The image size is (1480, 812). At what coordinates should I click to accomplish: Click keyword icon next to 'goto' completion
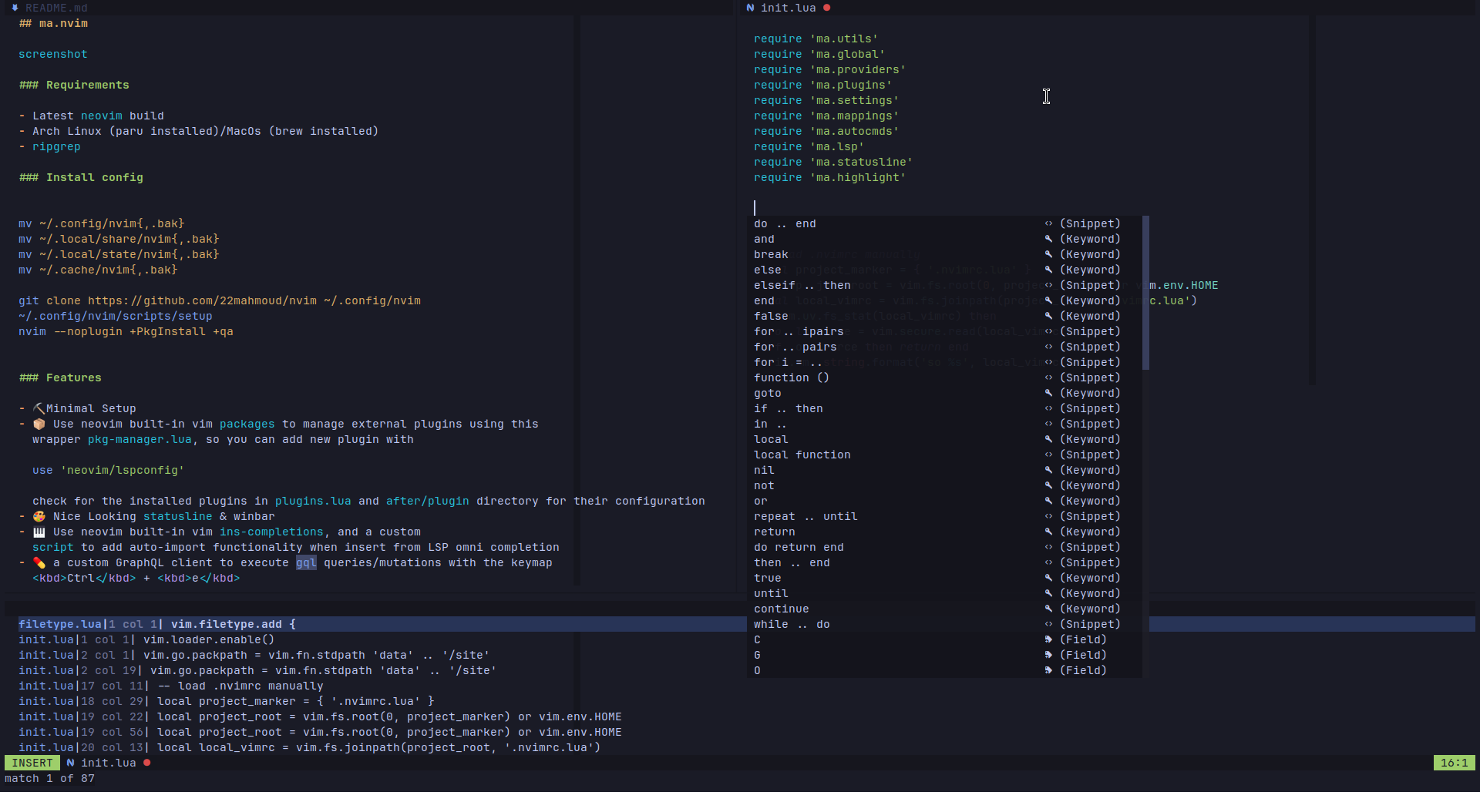pyautogui.click(x=1048, y=393)
